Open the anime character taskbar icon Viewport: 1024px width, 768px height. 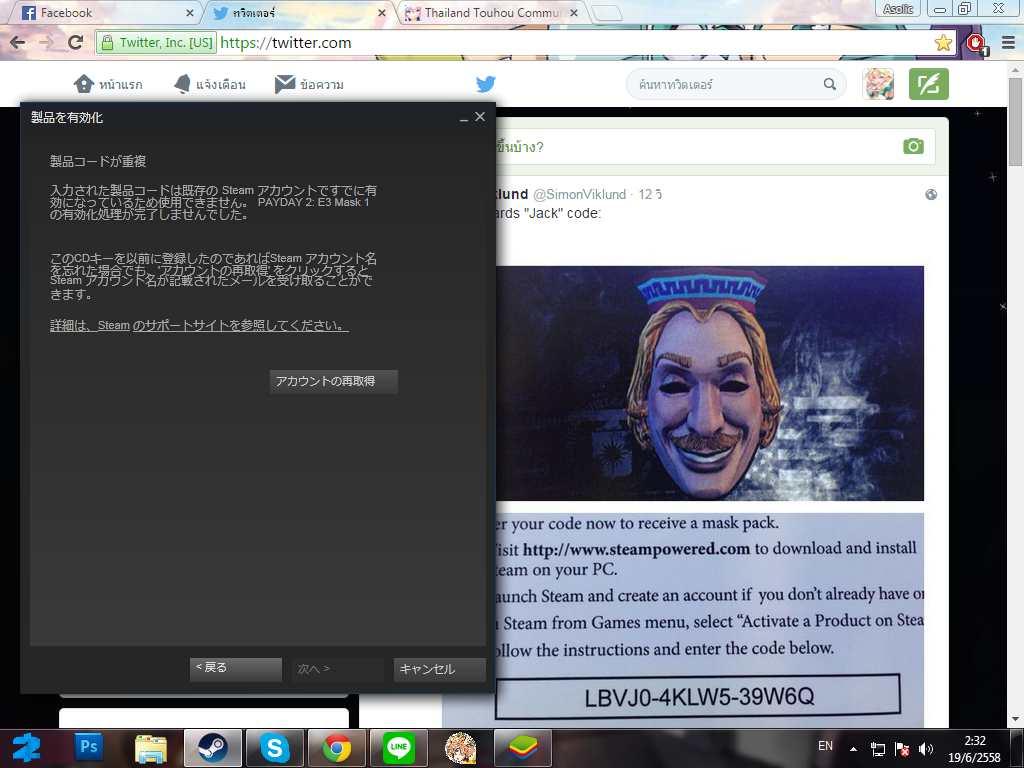(x=460, y=748)
